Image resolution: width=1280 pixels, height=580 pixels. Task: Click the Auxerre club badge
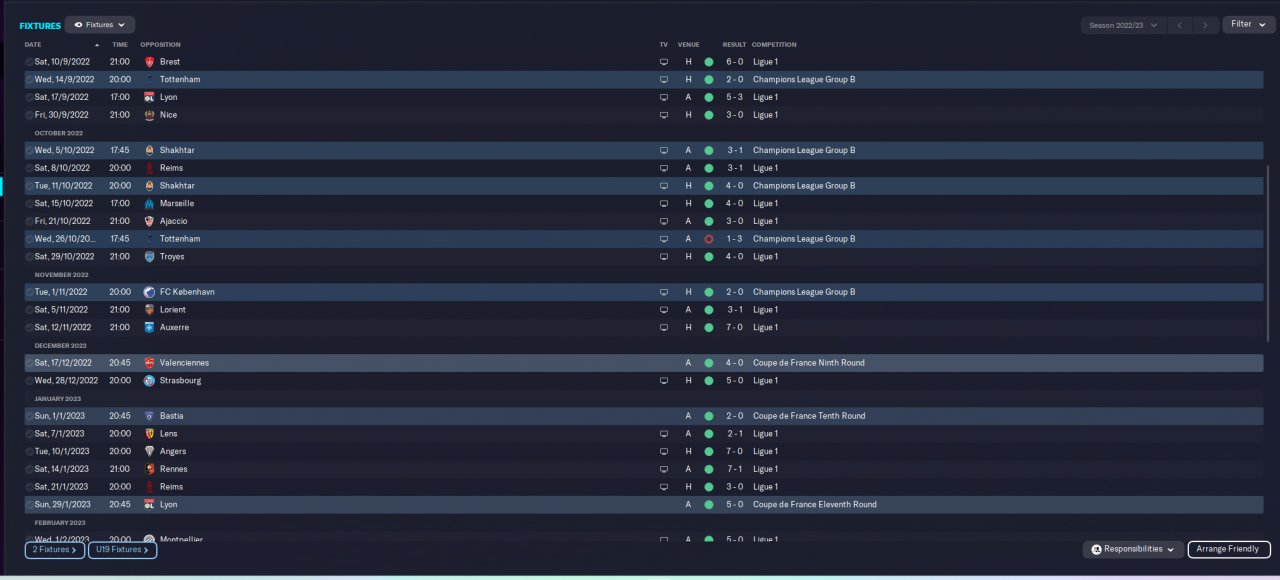click(x=149, y=327)
